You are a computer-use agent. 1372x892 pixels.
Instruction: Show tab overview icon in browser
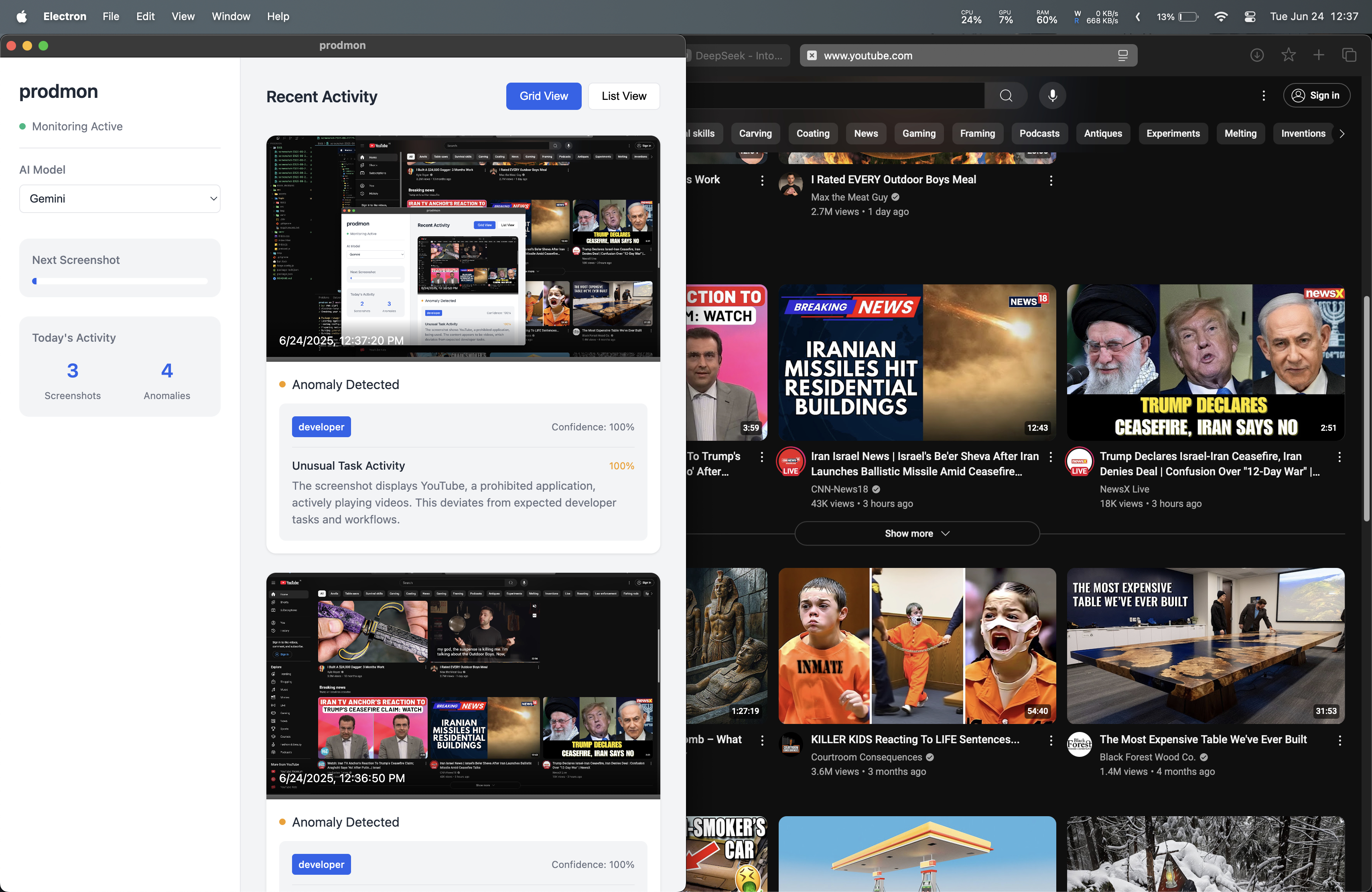[x=1349, y=55]
